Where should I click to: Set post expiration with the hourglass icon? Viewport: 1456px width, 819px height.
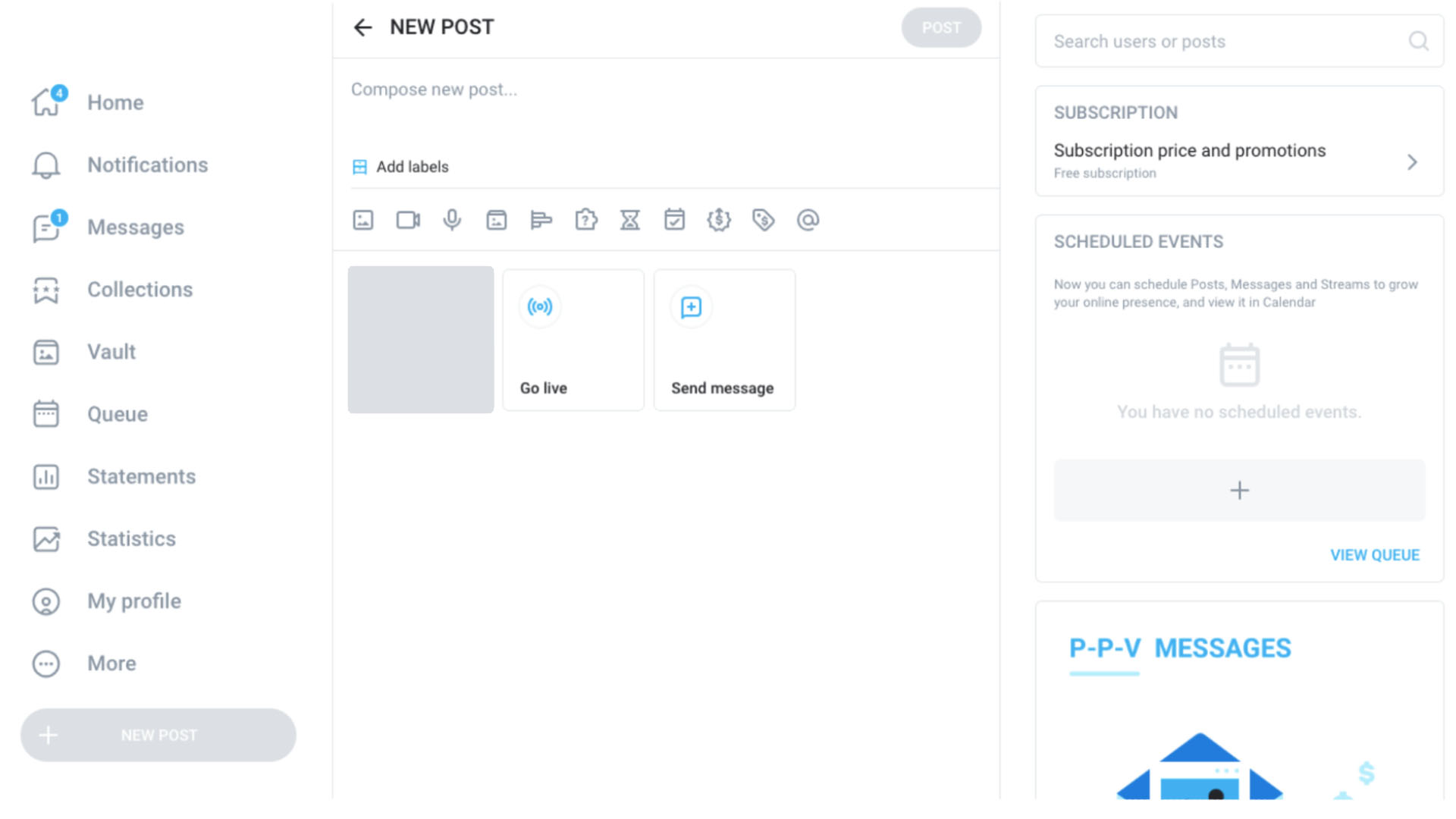point(630,220)
